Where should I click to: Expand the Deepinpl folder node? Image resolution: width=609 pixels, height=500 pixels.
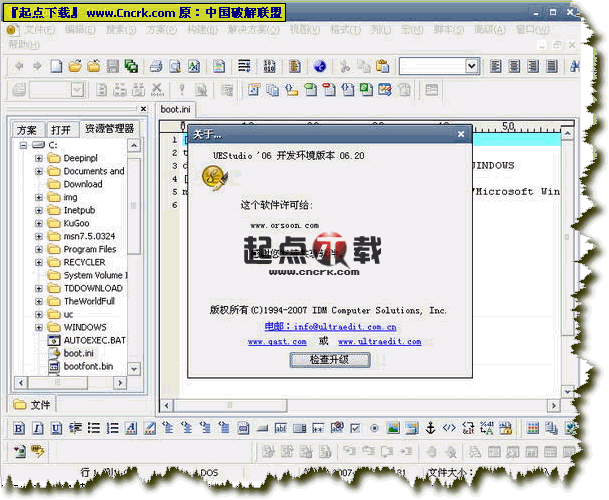pos(39,158)
